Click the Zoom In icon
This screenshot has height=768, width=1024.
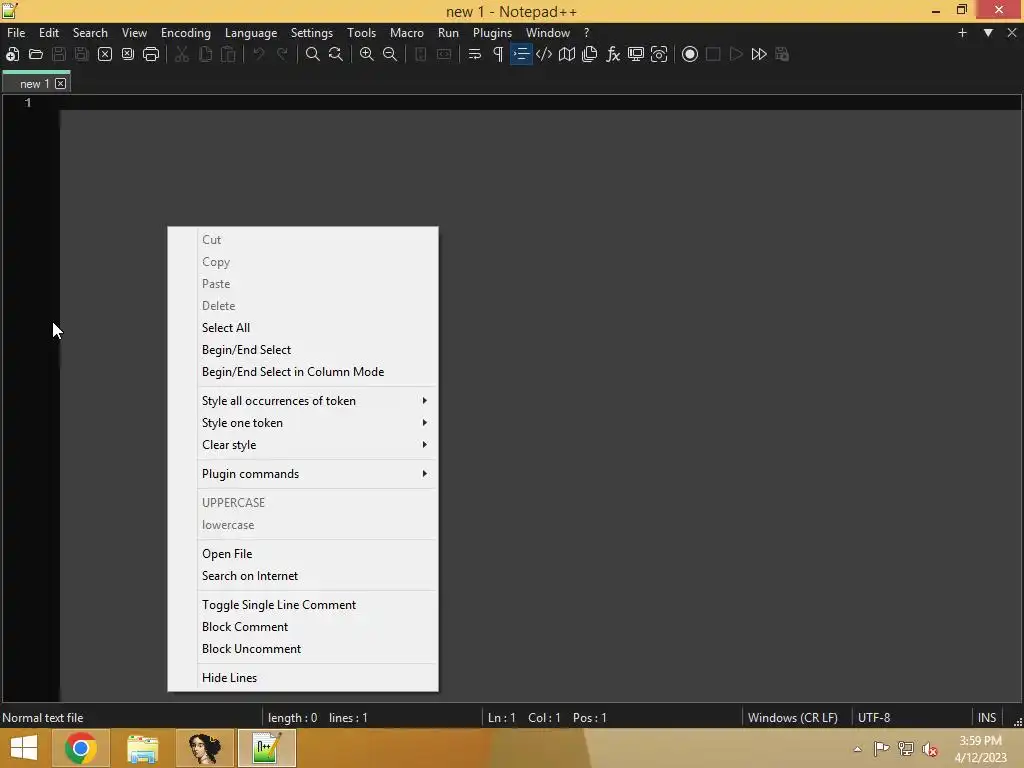[x=367, y=54]
